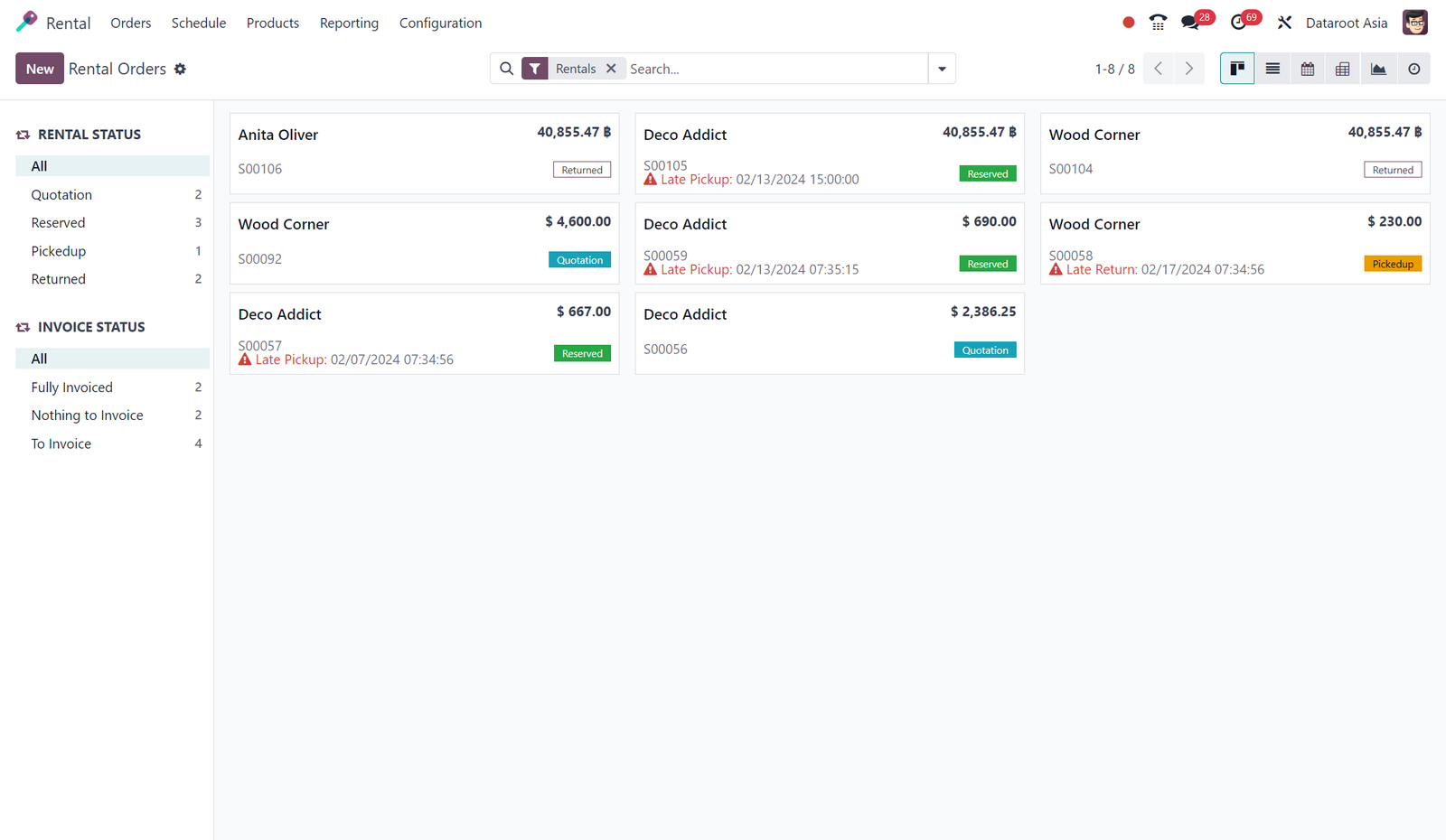Viewport: 1446px width, 840px height.
Task: Open the Wood Corner S00058 order card
Action: pyautogui.click(x=1235, y=243)
